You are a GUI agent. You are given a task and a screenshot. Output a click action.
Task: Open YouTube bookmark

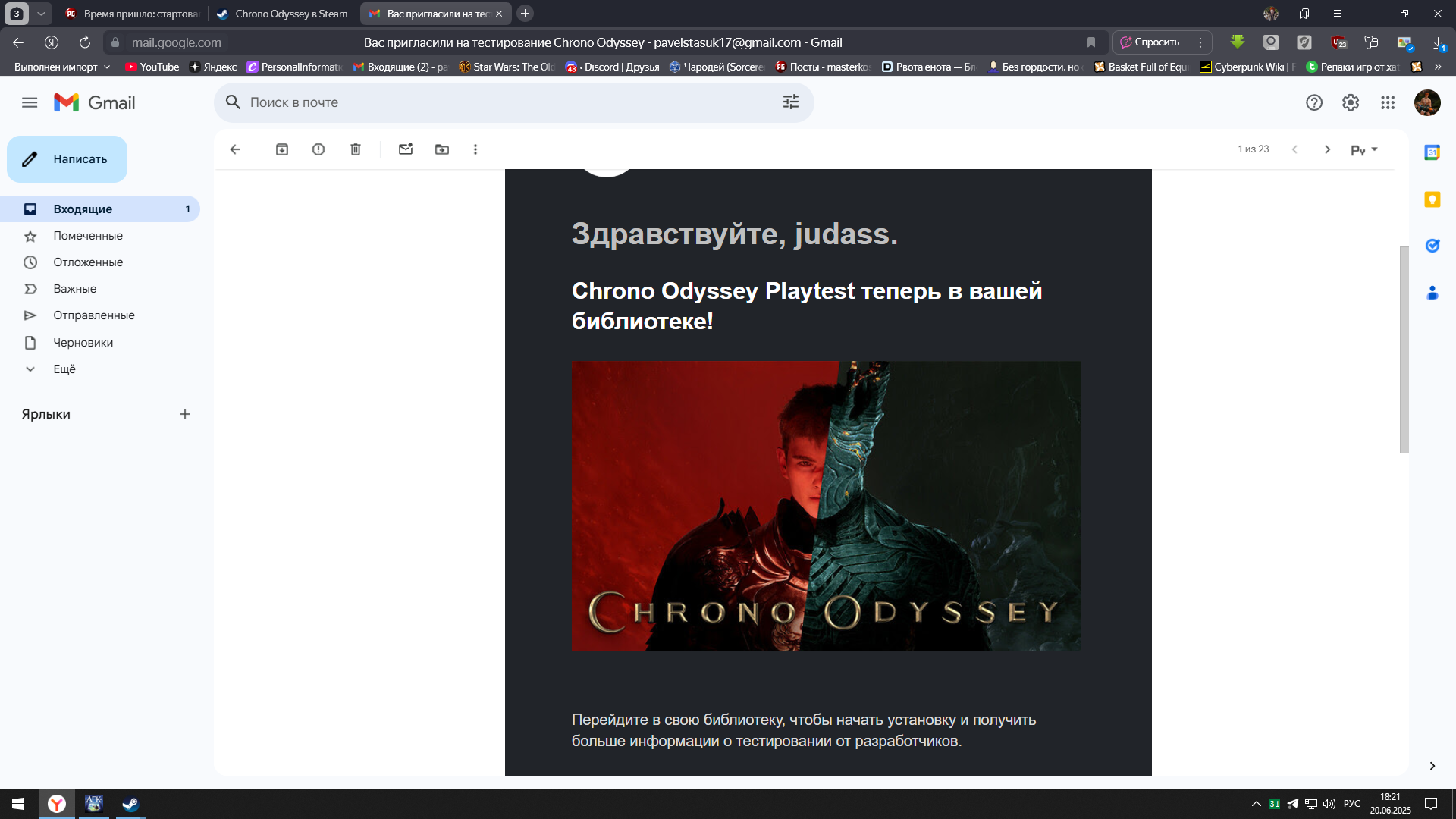152,67
